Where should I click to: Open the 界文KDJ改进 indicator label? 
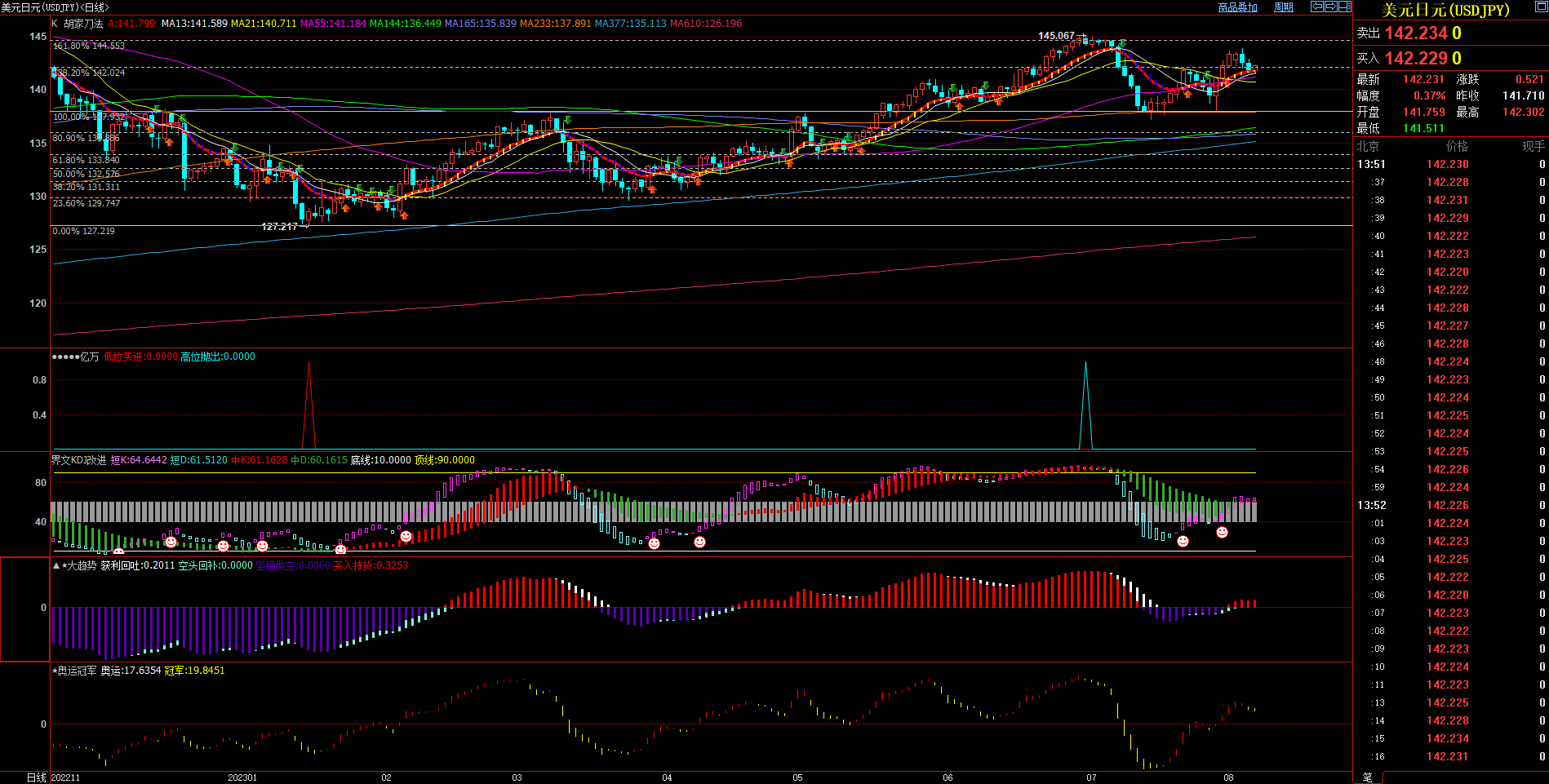coord(78,460)
